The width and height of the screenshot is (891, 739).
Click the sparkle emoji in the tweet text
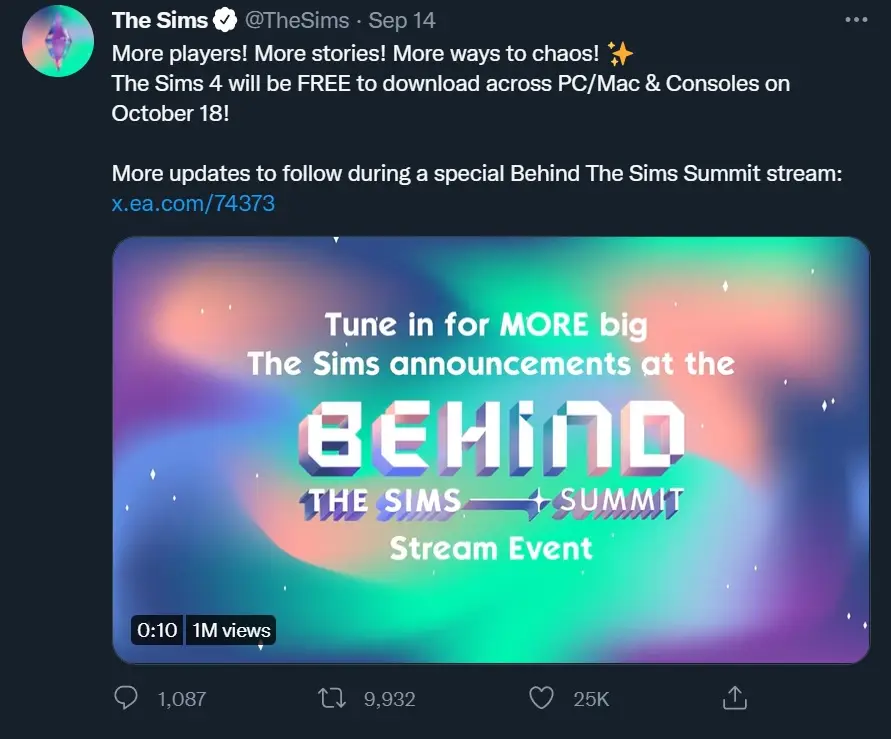coord(620,53)
